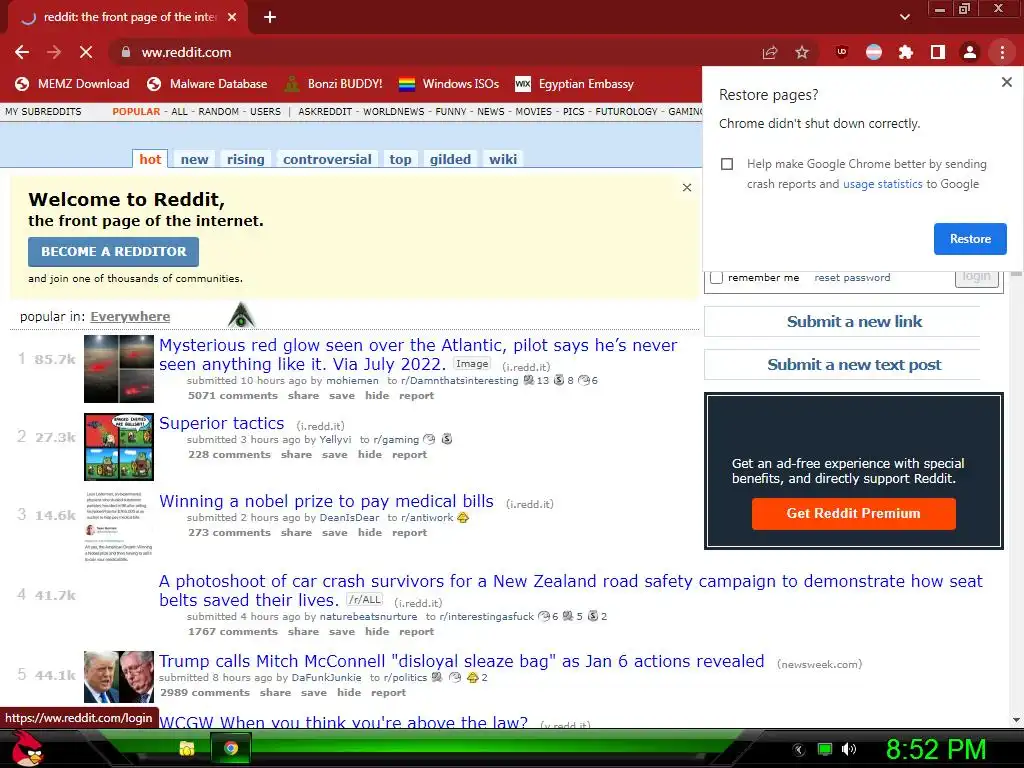Switch to the controversial tab

click(327, 159)
